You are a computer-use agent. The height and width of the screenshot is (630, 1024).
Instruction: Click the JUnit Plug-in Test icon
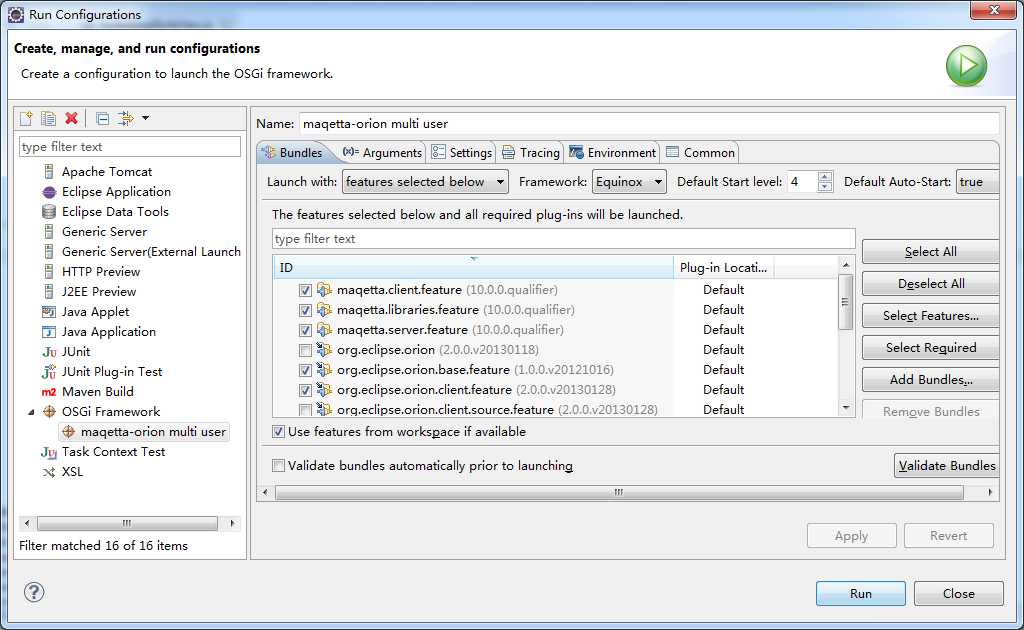49,372
